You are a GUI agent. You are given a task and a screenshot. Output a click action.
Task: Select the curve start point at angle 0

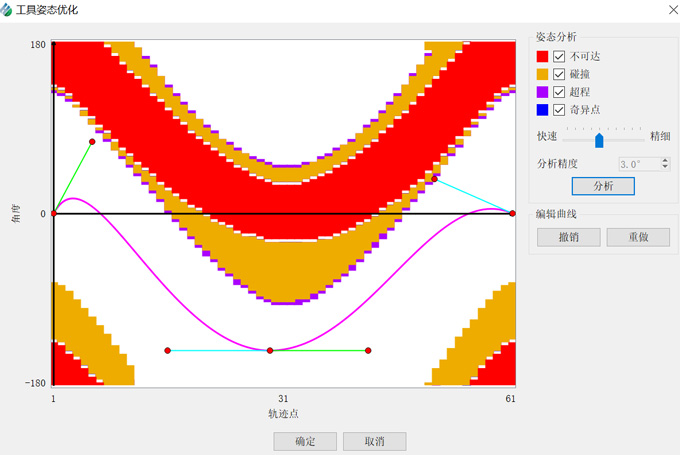click(54, 213)
